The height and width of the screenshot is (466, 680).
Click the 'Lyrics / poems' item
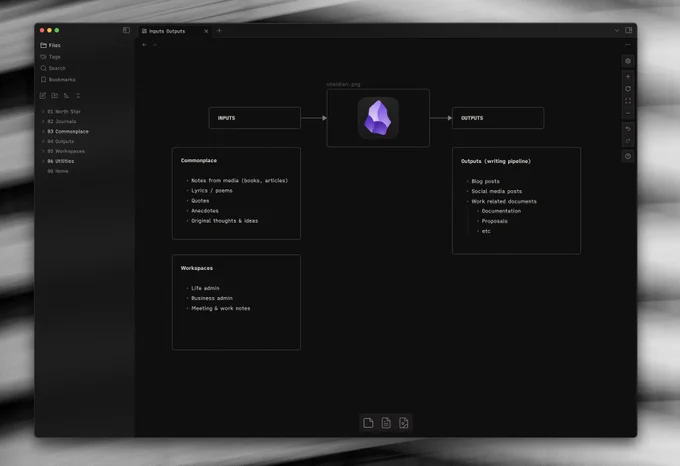(212, 191)
